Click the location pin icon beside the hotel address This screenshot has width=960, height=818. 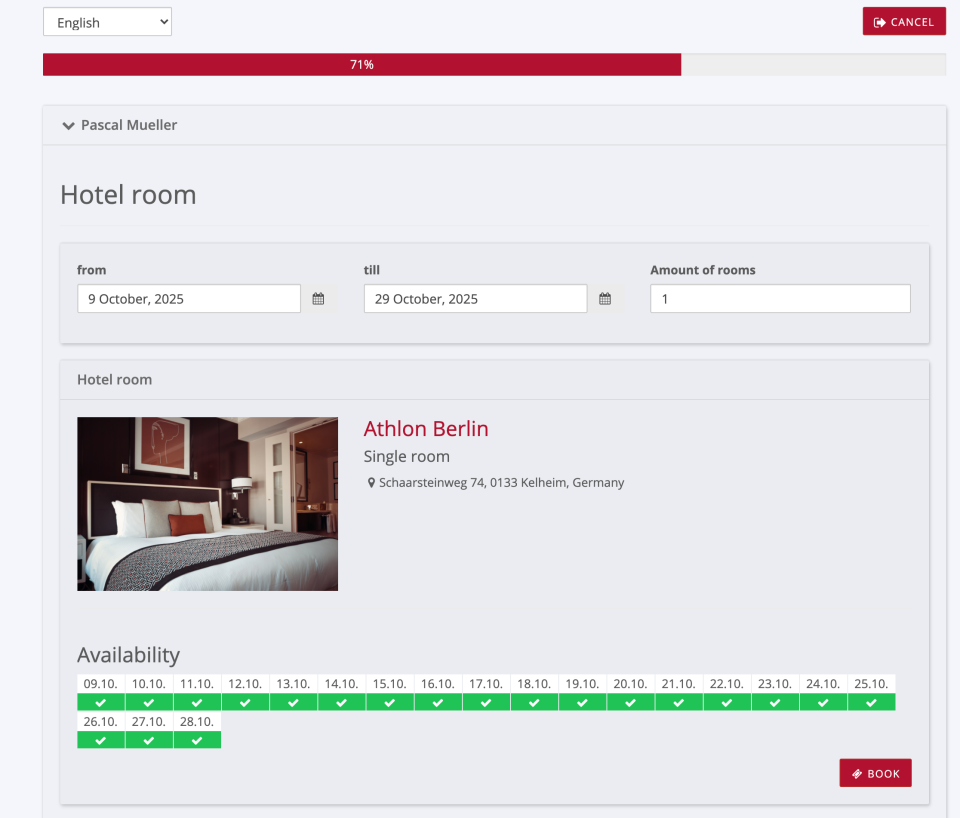pos(369,482)
